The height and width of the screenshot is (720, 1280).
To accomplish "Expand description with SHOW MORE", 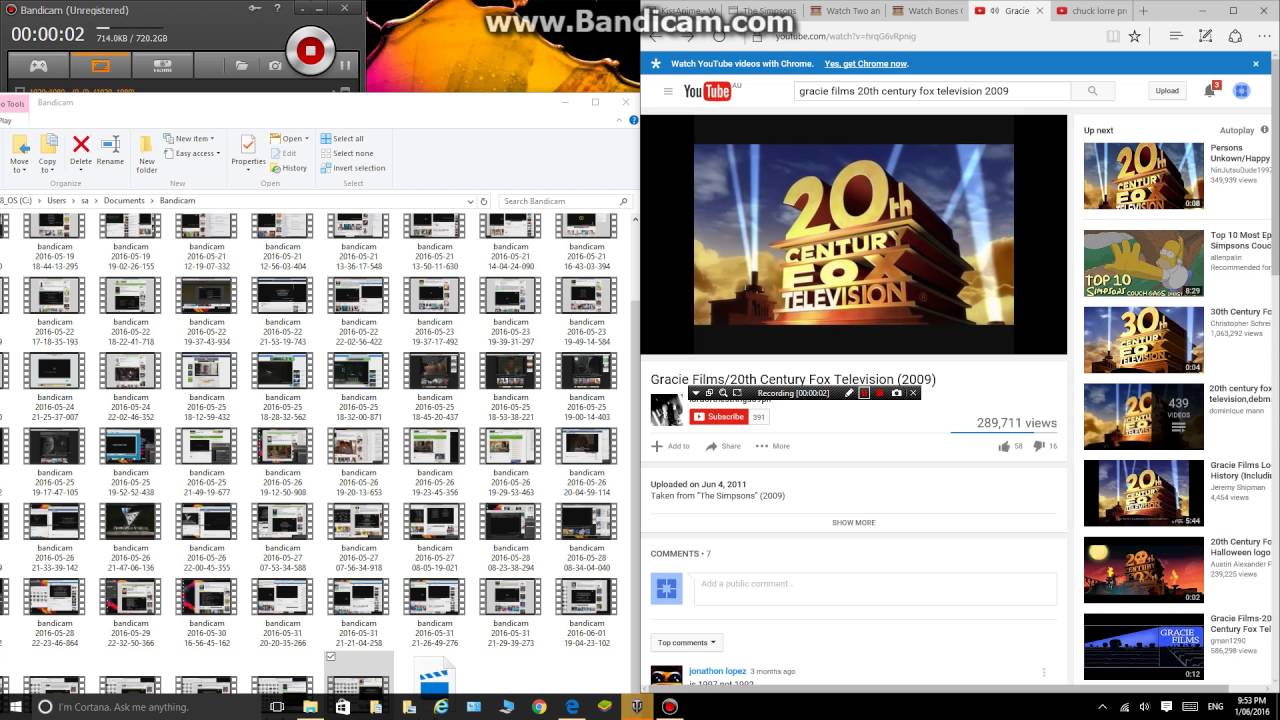I will point(853,523).
